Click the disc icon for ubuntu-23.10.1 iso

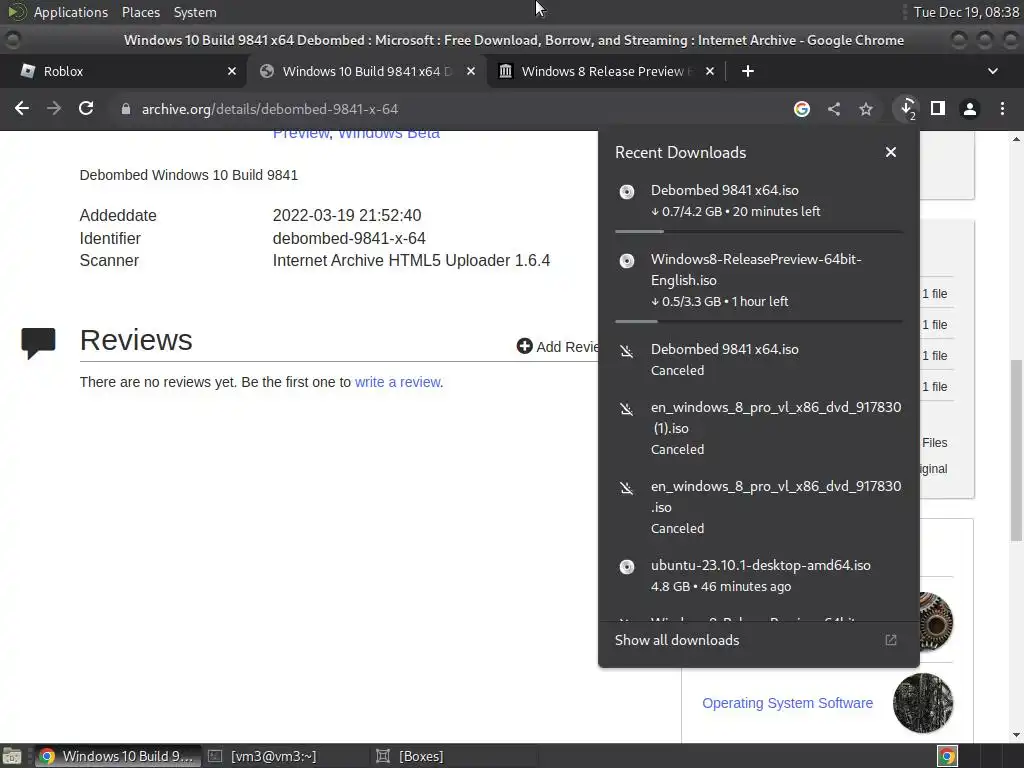tap(627, 566)
